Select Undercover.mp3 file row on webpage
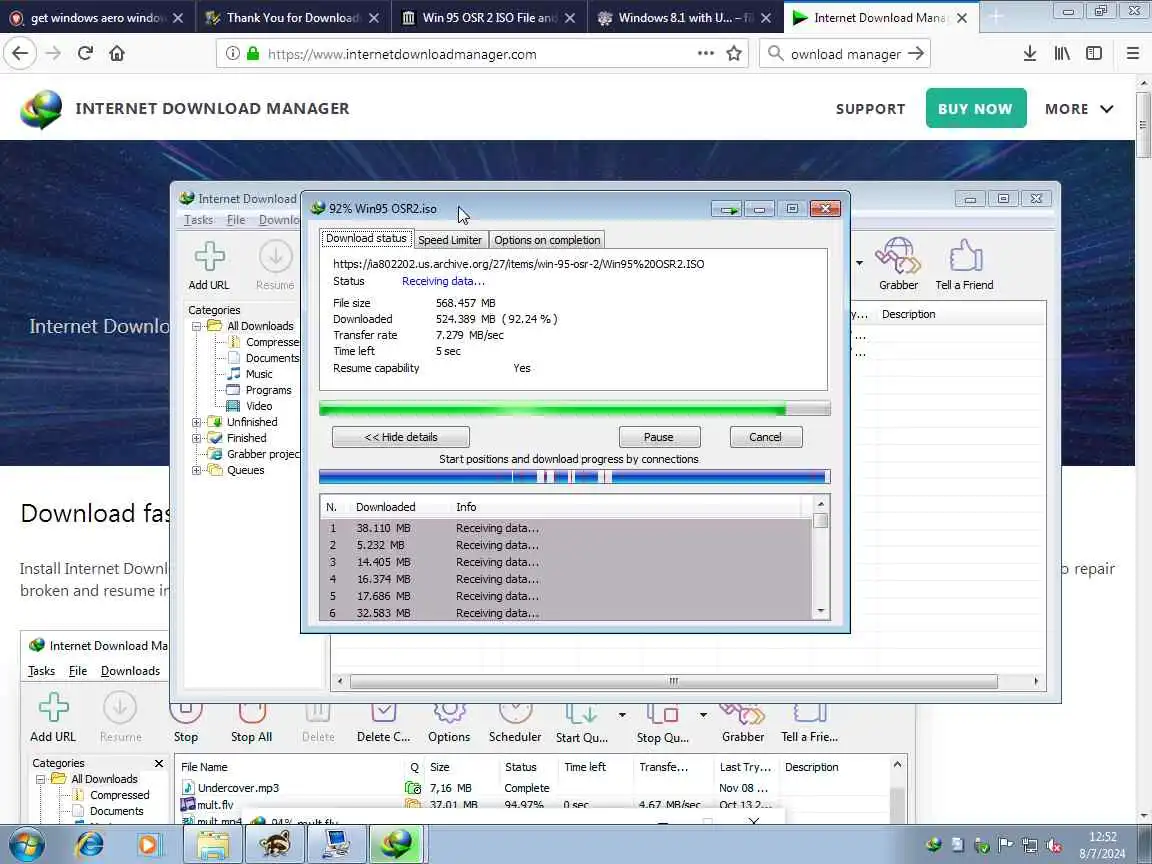1152x864 pixels. point(540,788)
